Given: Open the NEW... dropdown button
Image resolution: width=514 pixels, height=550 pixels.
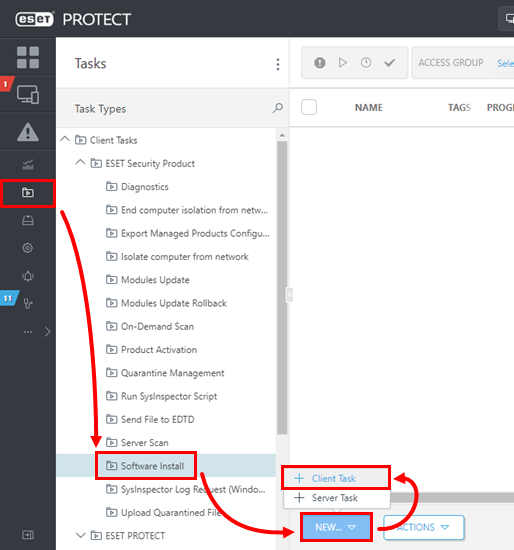Looking at the screenshot, I should [x=336, y=527].
